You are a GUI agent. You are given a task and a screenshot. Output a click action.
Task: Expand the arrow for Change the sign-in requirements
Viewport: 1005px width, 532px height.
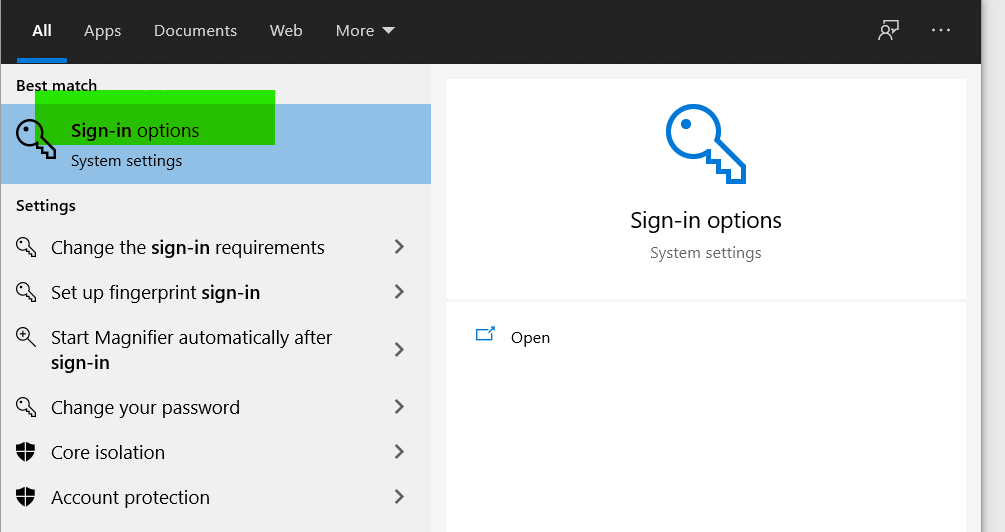pos(399,247)
